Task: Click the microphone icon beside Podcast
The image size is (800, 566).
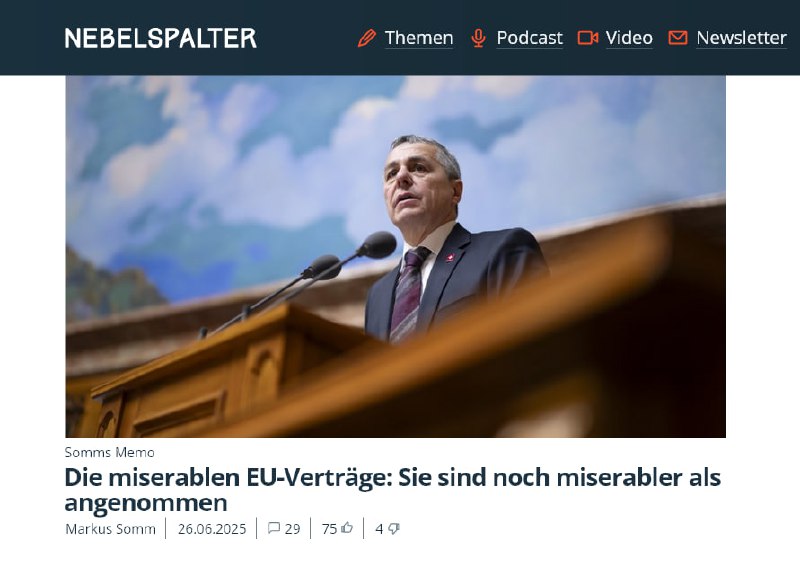Action: (478, 38)
